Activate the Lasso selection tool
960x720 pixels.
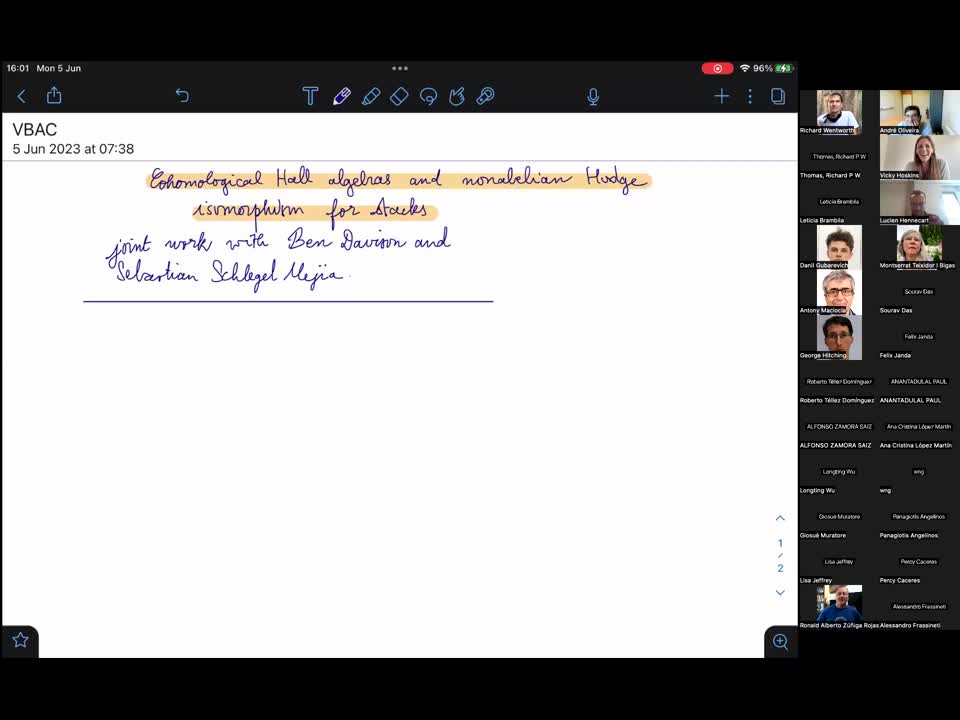click(x=428, y=96)
